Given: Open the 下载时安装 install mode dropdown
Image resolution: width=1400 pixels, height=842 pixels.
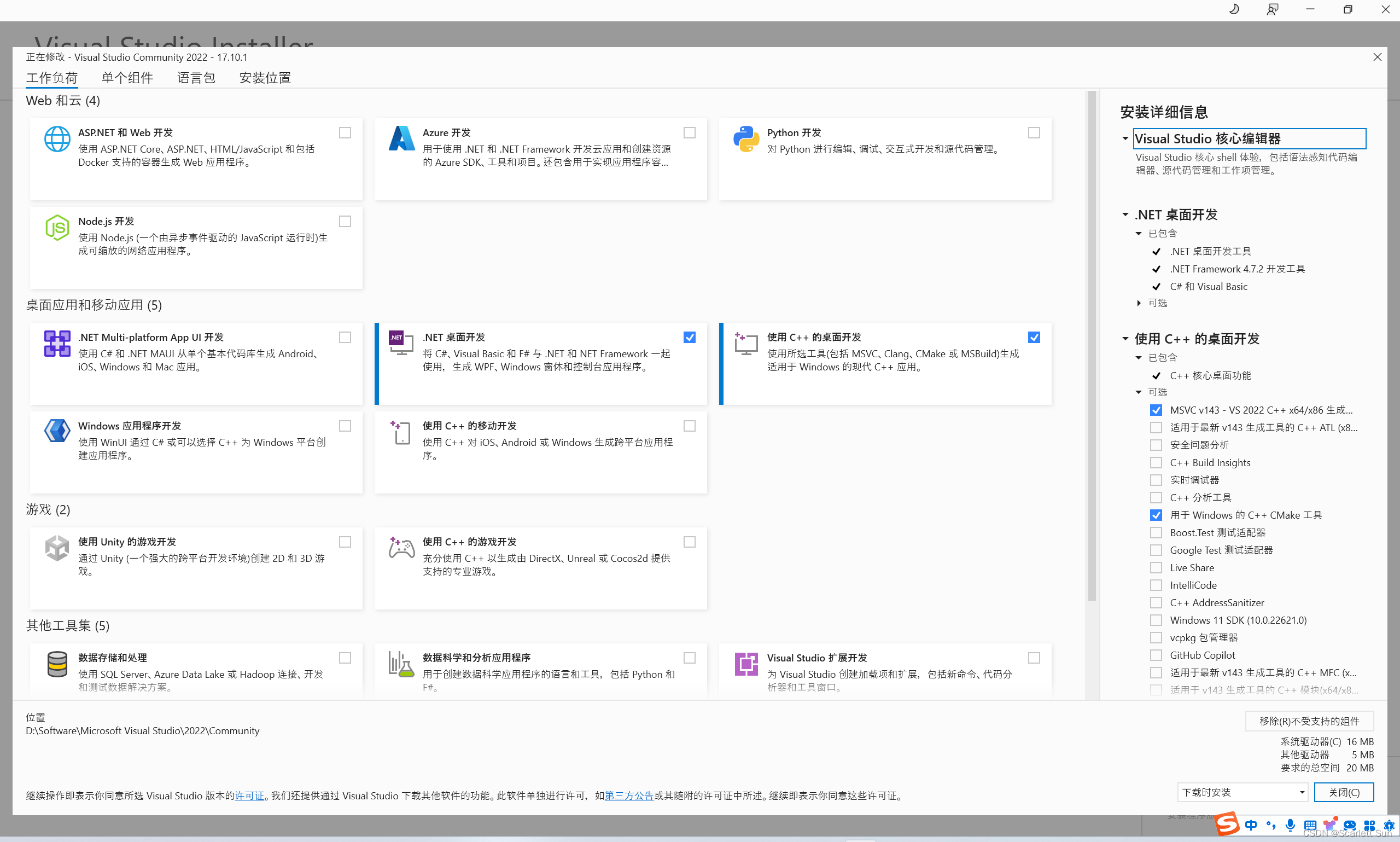Looking at the screenshot, I should [x=1242, y=793].
